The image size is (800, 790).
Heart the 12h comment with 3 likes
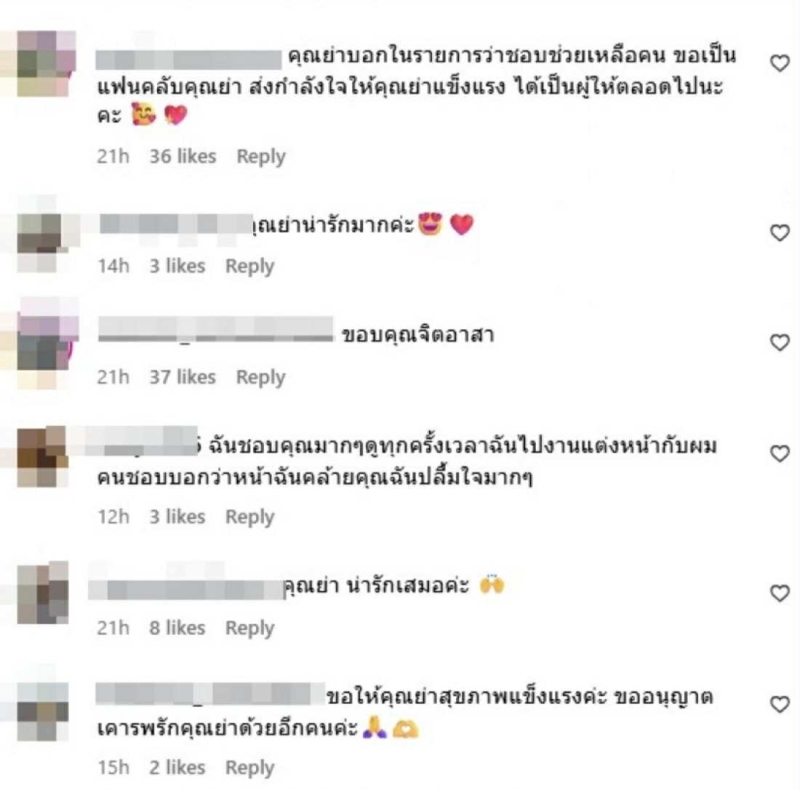coord(779,453)
